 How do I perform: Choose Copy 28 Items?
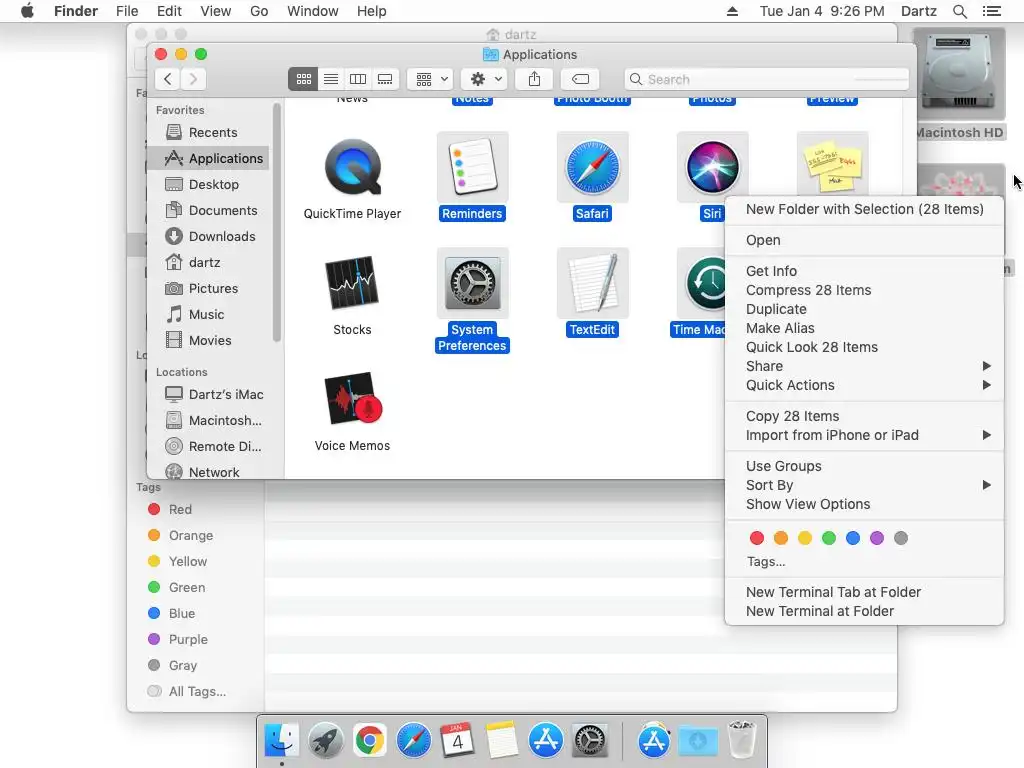tap(865, 416)
